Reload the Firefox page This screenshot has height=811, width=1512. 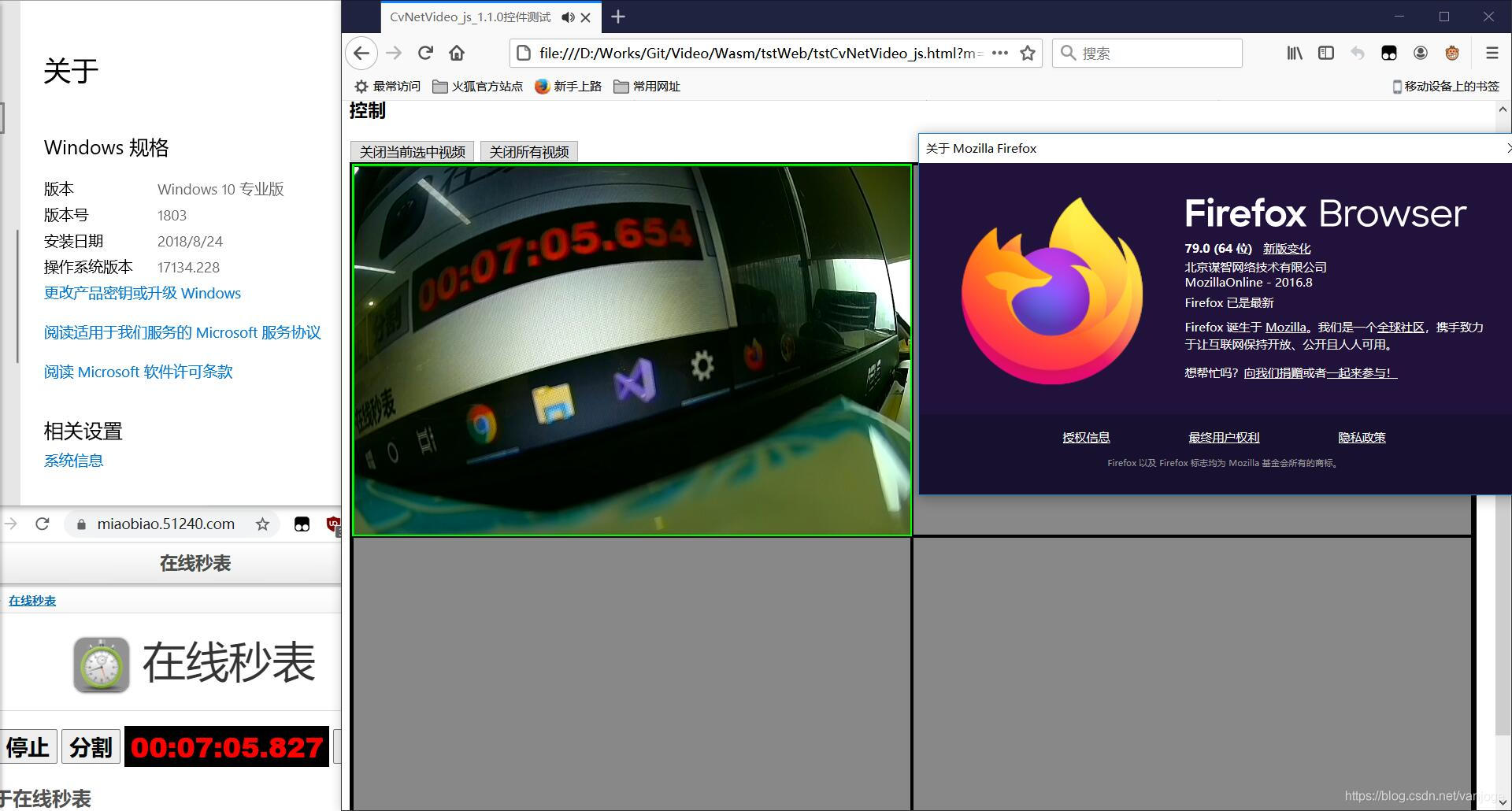tap(426, 53)
